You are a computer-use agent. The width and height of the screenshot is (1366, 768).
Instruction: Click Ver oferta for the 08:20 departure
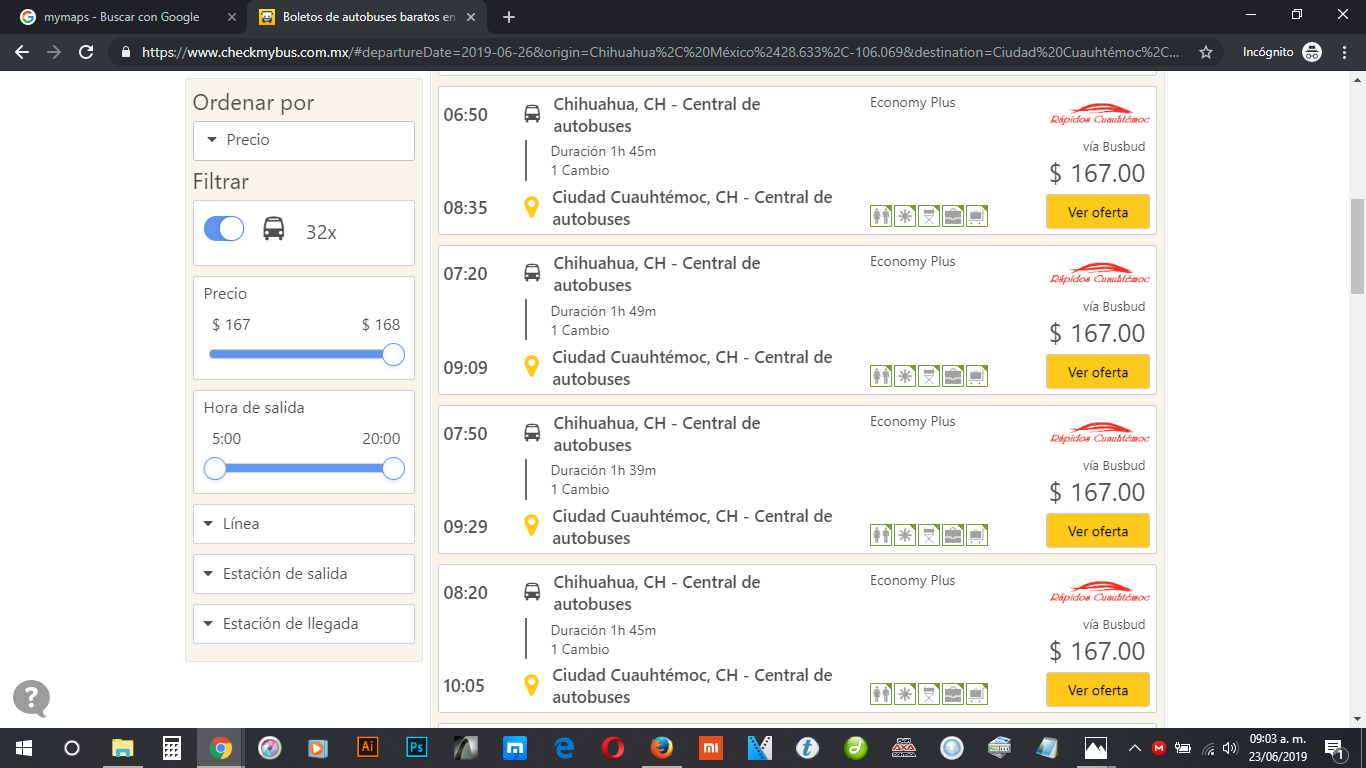pyautogui.click(x=1097, y=690)
